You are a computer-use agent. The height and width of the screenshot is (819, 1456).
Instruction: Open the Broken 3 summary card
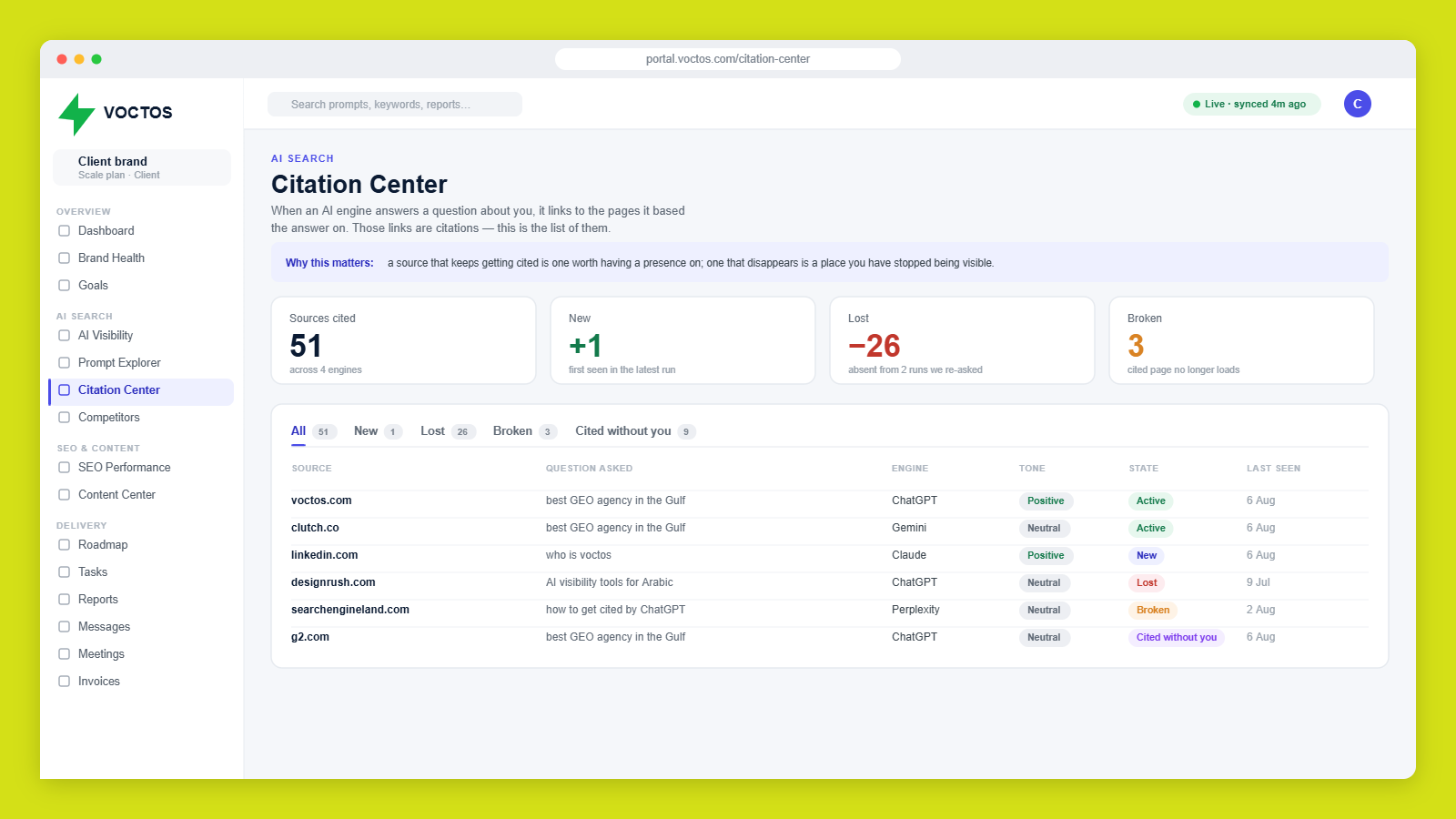1241,340
